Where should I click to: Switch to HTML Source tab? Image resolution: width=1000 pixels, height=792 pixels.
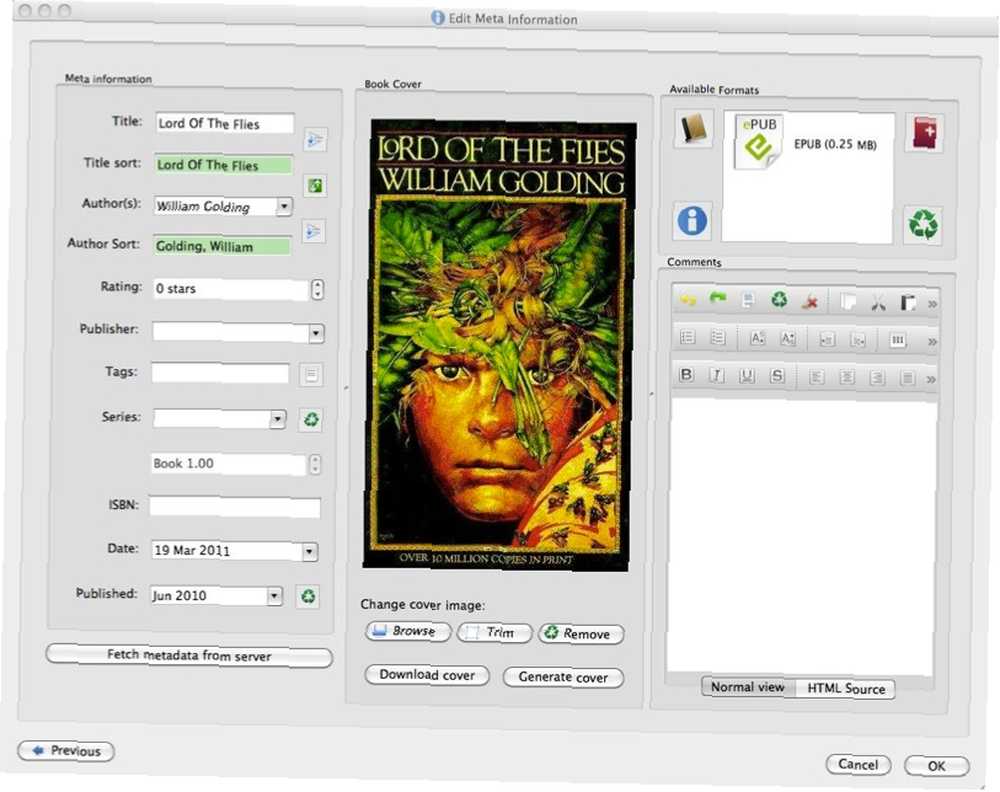coord(846,689)
